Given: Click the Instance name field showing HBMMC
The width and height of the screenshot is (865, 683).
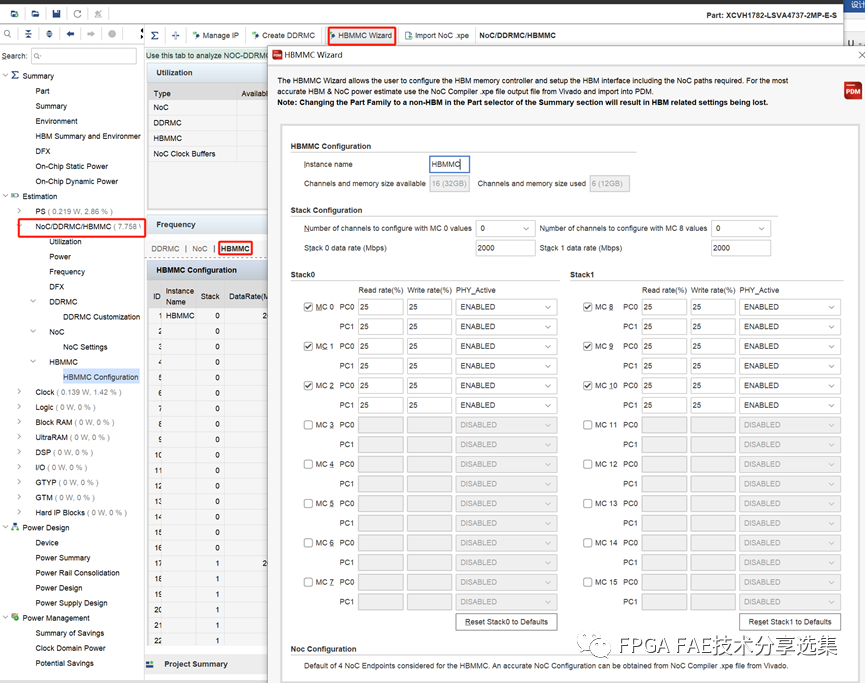Looking at the screenshot, I should tap(447, 164).
